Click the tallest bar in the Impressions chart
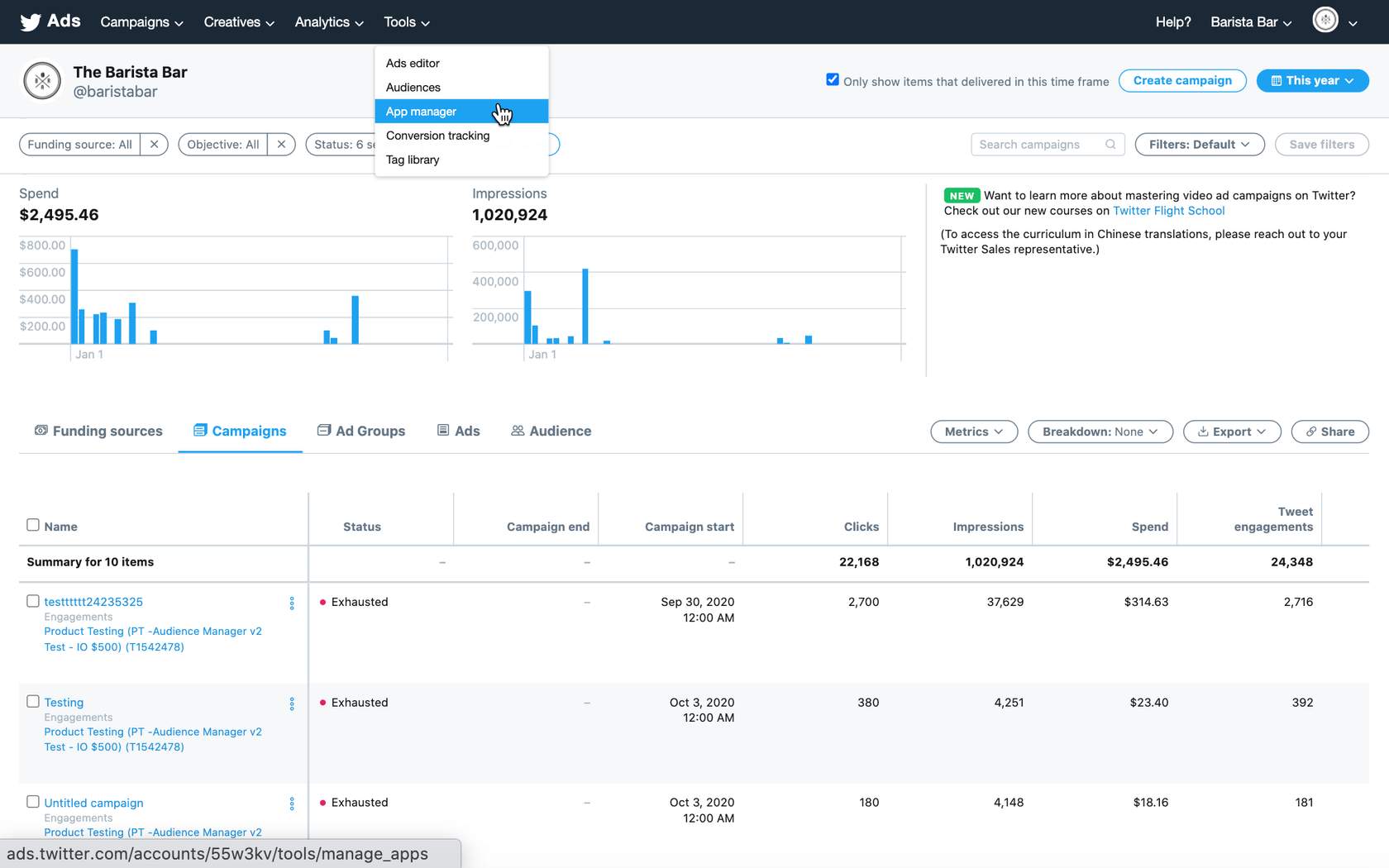This screenshot has width=1389, height=868. pos(585,306)
